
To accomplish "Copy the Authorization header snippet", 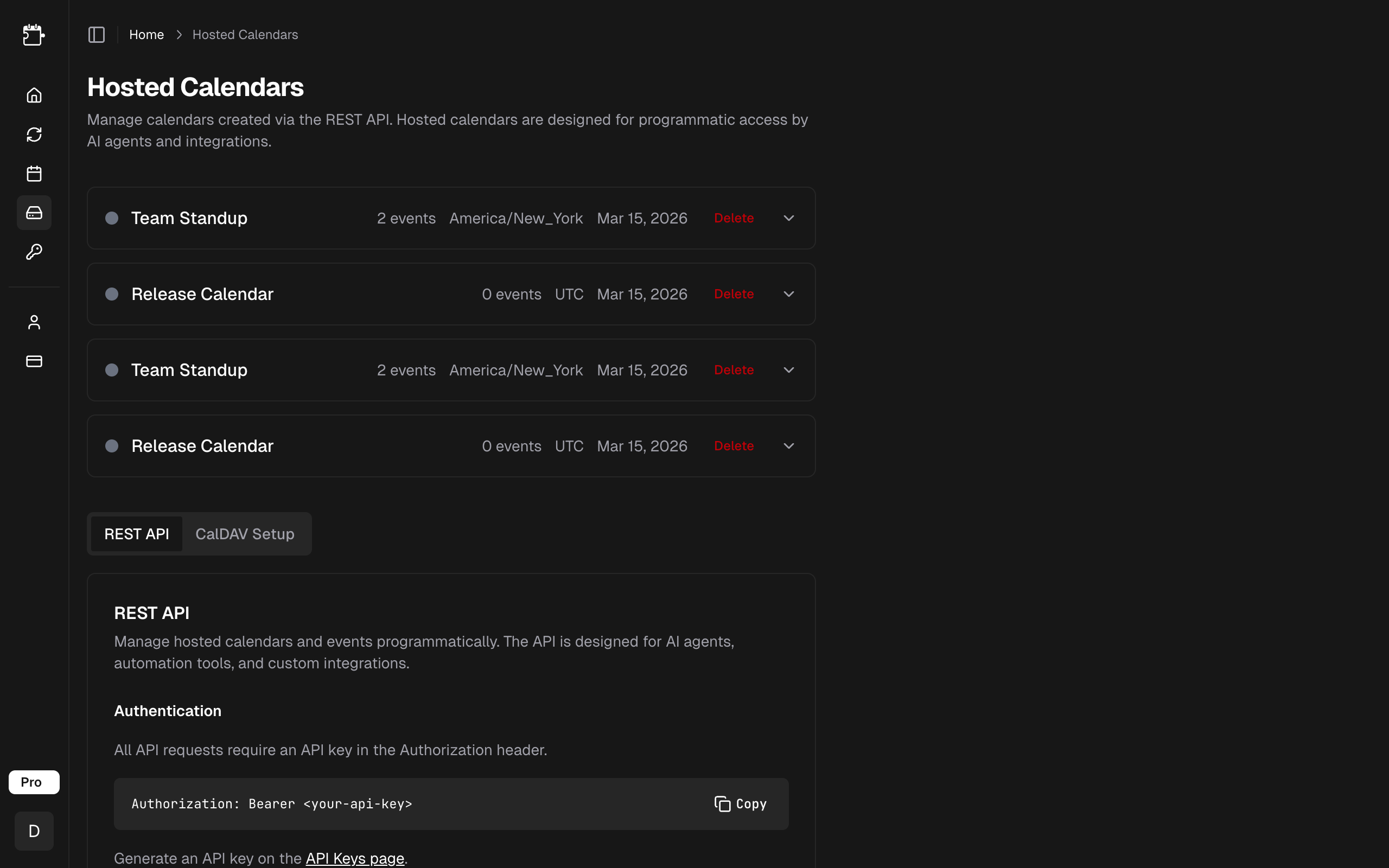I will point(740,803).
